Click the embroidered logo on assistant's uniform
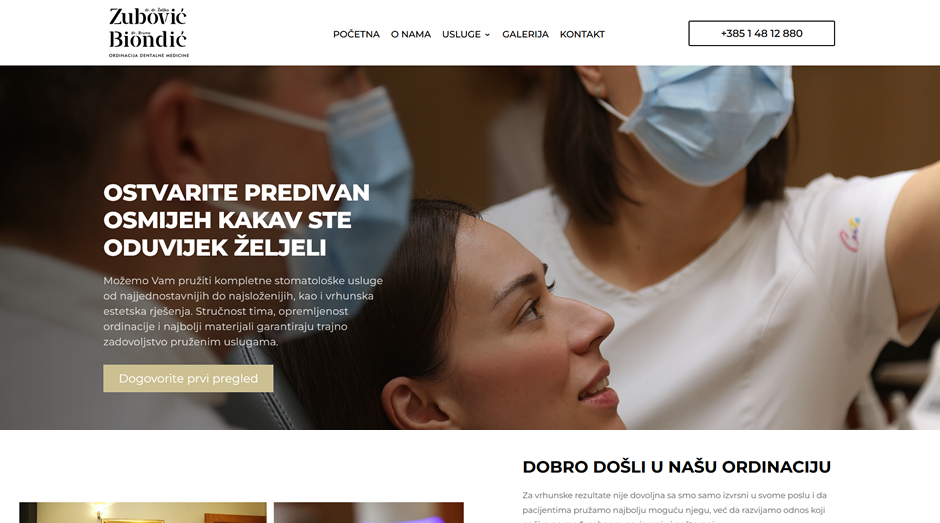Screen dimensions: 940x523 tap(850, 235)
